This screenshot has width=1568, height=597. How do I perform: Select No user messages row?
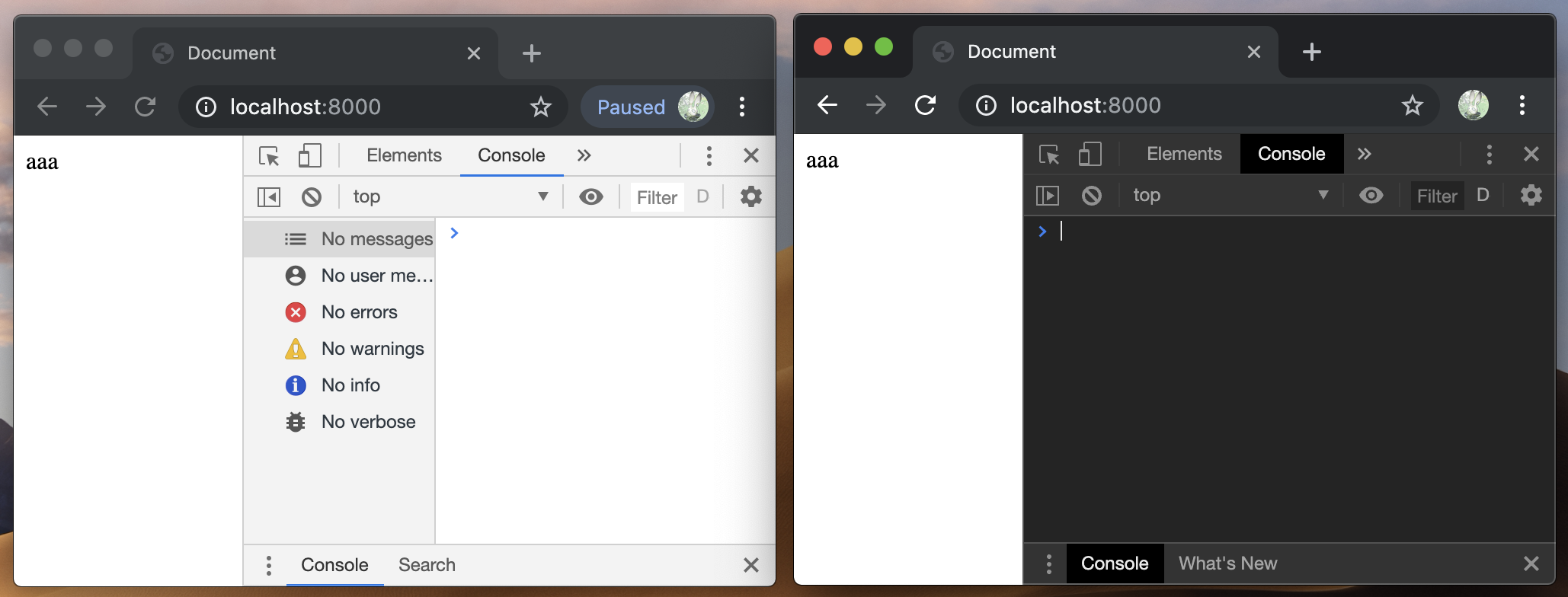340,276
